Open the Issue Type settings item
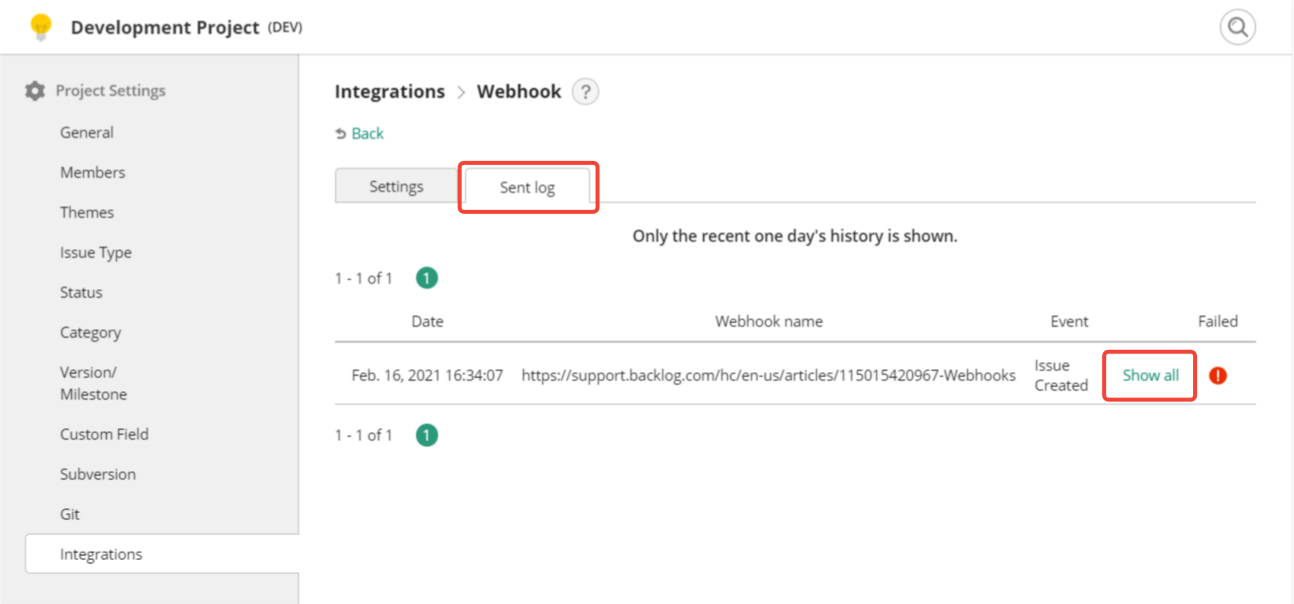 pyautogui.click(x=96, y=252)
